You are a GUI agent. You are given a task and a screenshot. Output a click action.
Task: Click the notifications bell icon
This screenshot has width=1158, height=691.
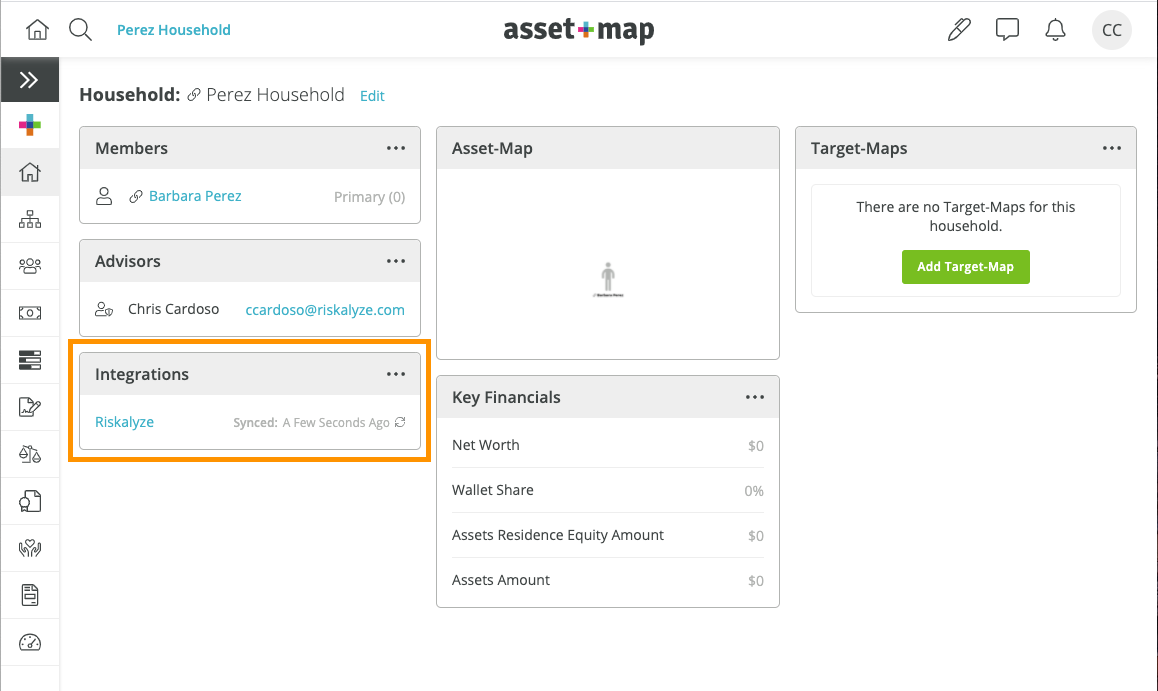tap(1055, 29)
